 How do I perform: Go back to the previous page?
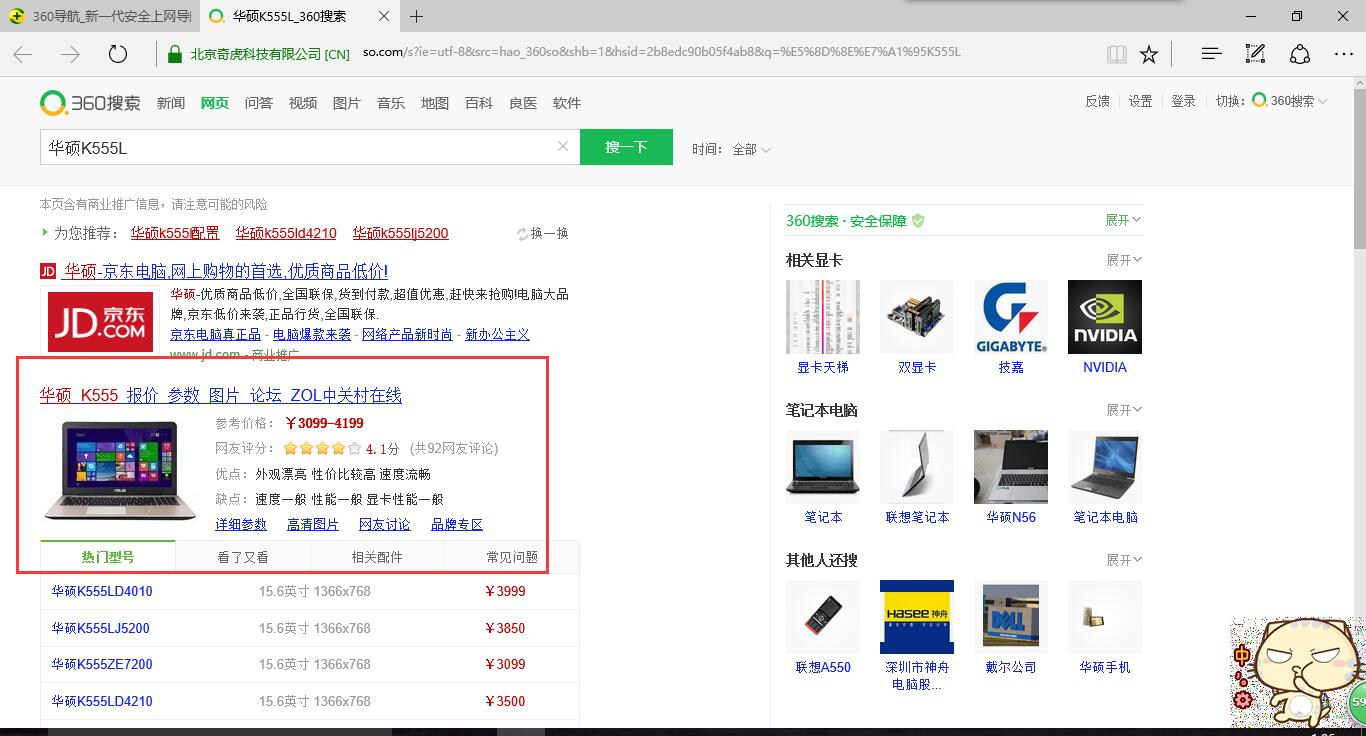click(x=23, y=54)
